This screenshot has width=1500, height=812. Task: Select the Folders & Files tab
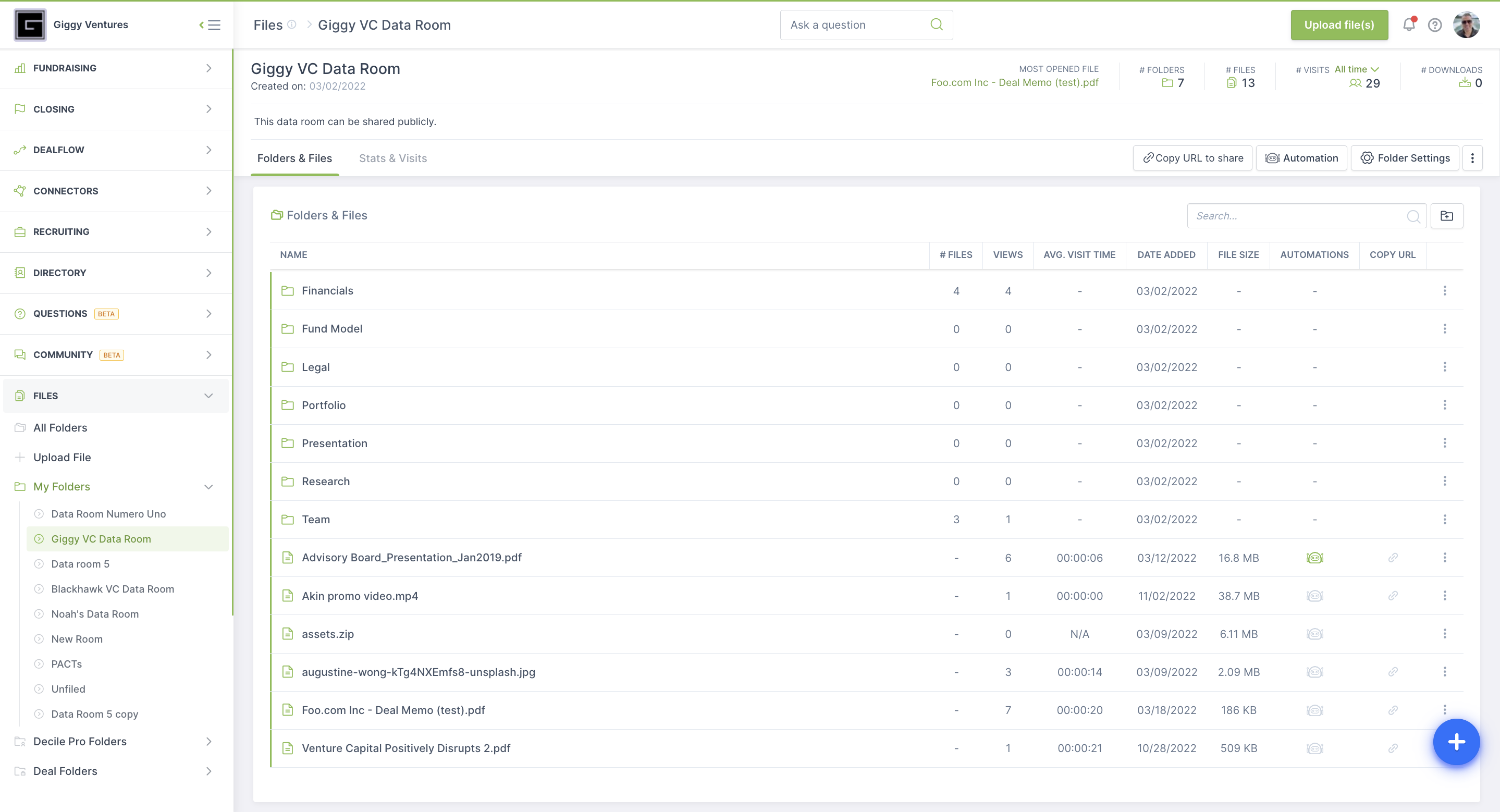tap(295, 158)
